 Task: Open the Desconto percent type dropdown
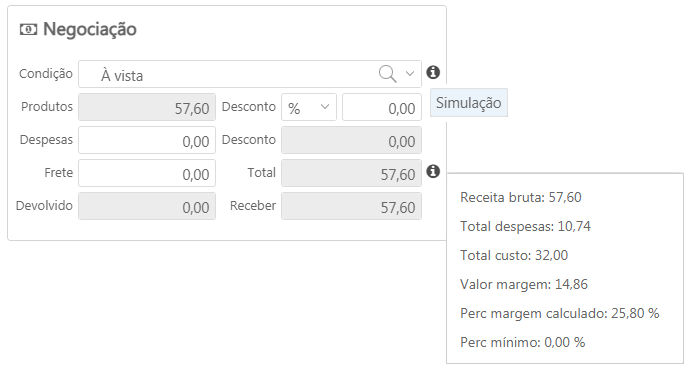pyautogui.click(x=309, y=107)
